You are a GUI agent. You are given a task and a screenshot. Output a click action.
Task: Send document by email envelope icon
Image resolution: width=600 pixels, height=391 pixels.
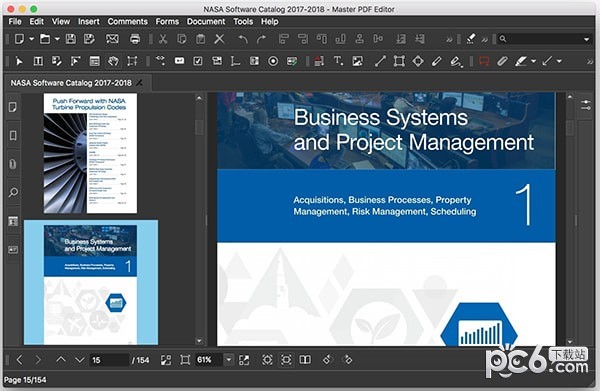tap(112, 39)
